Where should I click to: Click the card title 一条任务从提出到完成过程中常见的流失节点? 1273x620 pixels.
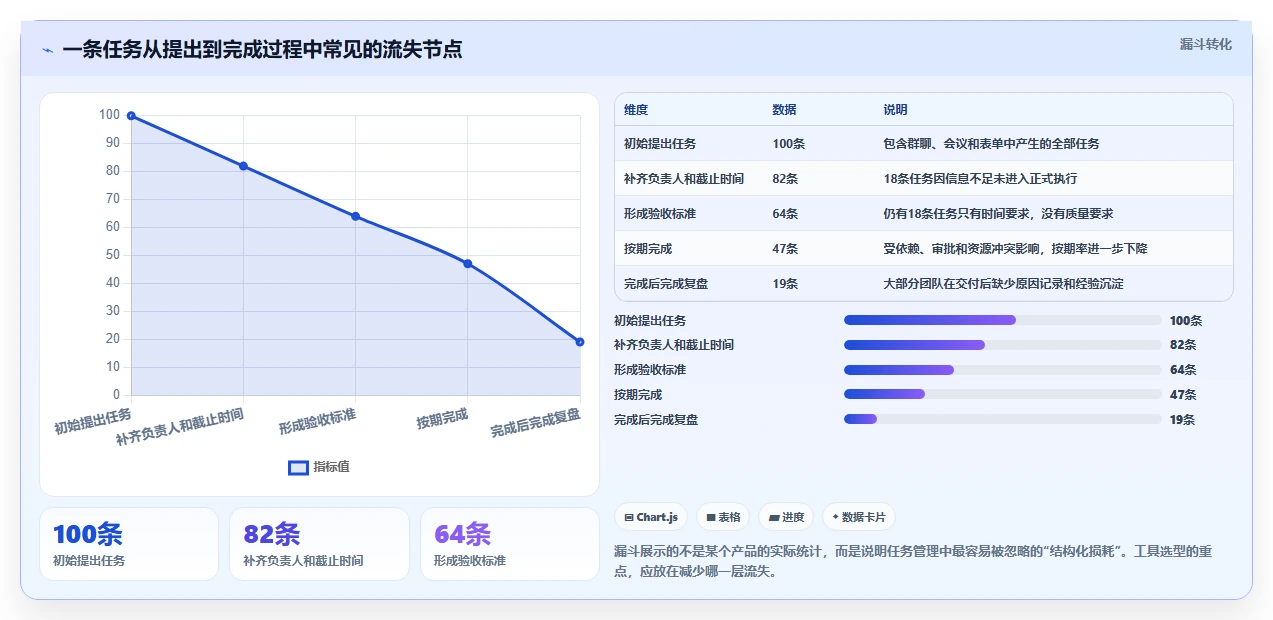click(262, 50)
